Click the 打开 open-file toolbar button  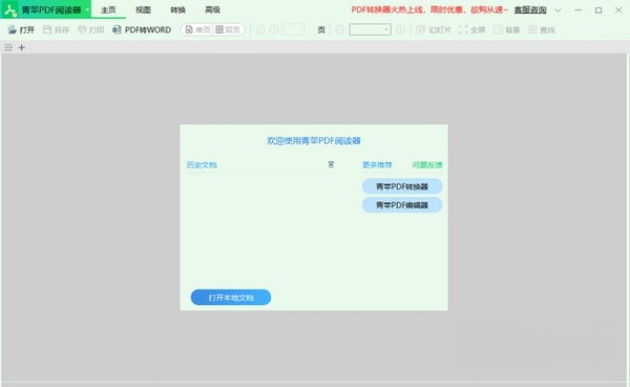click(x=21, y=30)
